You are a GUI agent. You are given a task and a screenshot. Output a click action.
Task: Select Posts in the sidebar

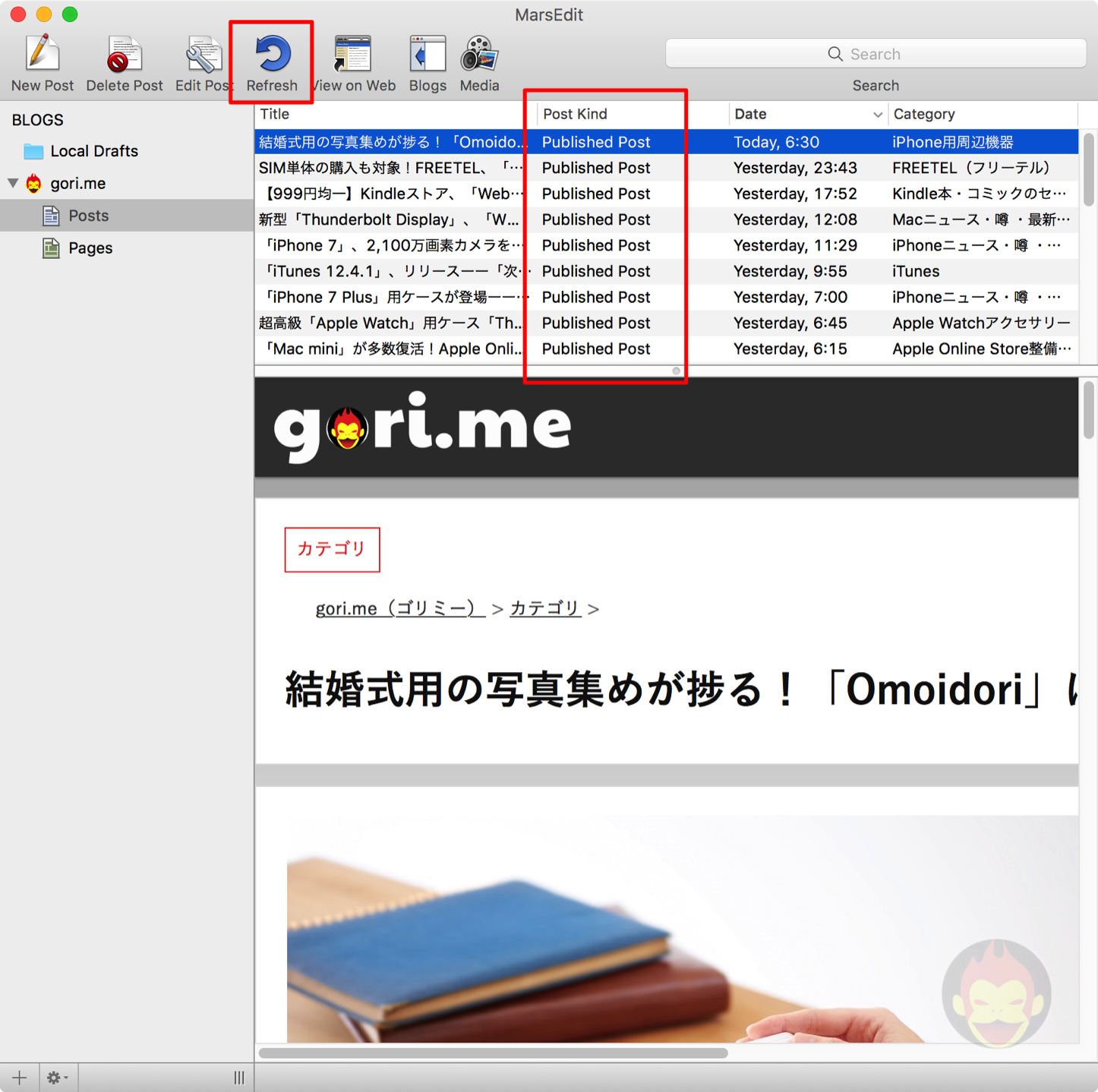point(88,216)
